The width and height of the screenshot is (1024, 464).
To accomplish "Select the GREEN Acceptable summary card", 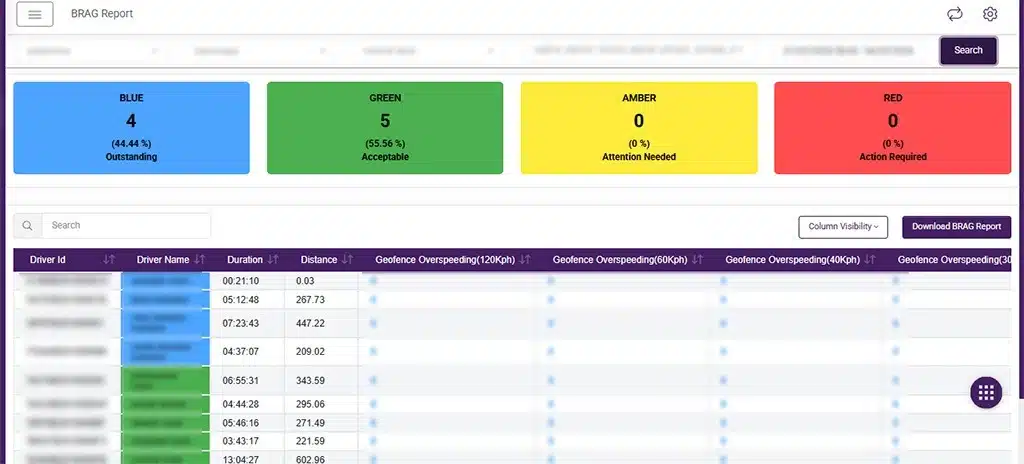I will [x=385, y=128].
